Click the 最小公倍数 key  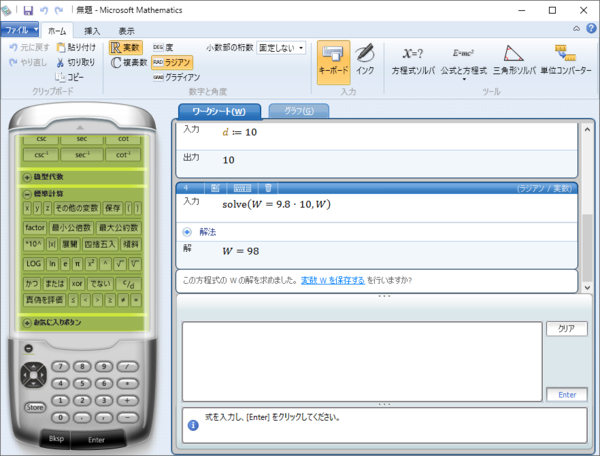[x=71, y=228]
